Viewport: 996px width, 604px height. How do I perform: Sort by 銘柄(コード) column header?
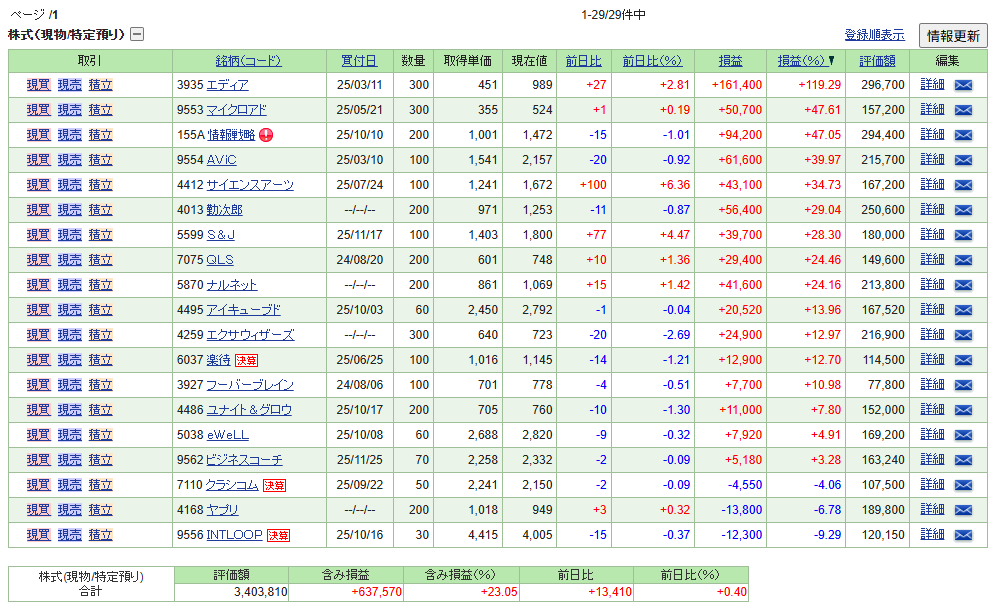pos(248,60)
